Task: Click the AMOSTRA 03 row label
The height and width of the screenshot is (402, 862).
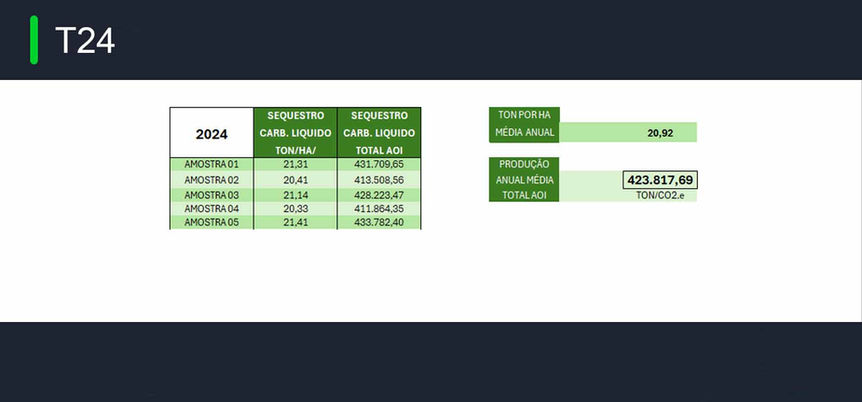Action: (x=211, y=194)
